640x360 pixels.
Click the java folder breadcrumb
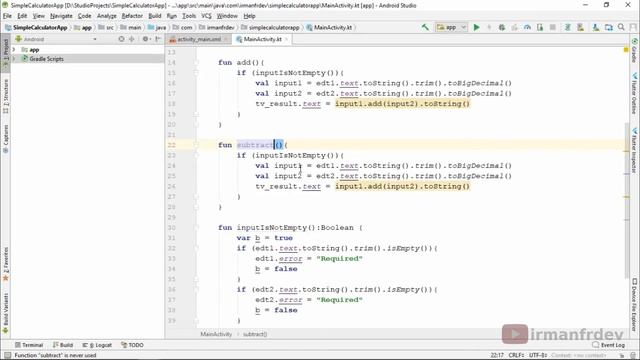point(157,27)
